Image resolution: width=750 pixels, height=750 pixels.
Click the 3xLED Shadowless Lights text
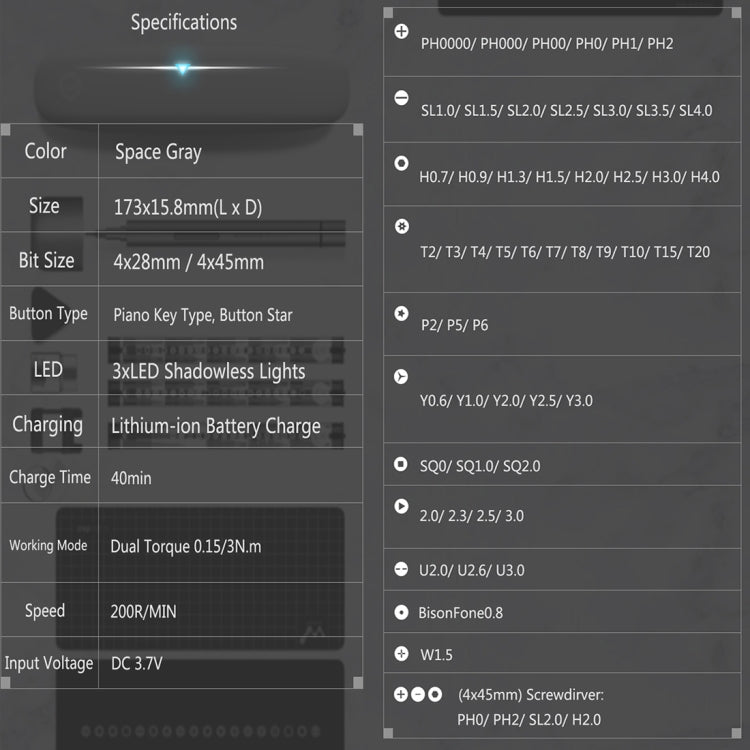(x=208, y=371)
